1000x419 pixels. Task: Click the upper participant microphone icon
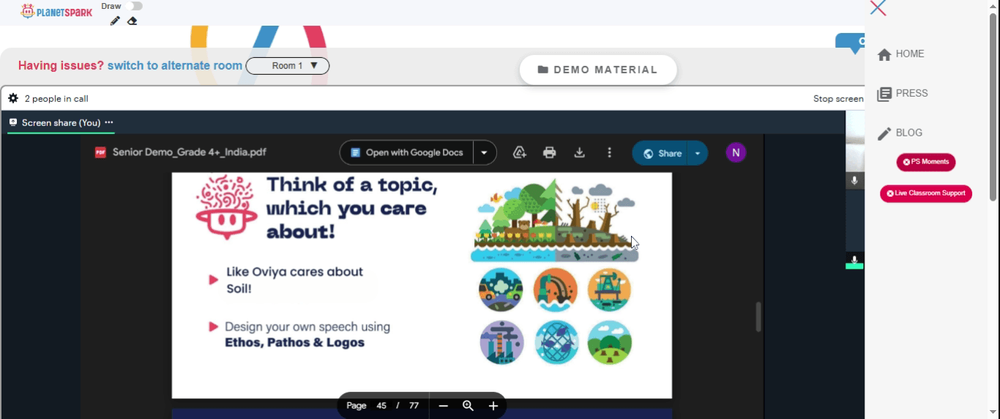[x=855, y=181]
